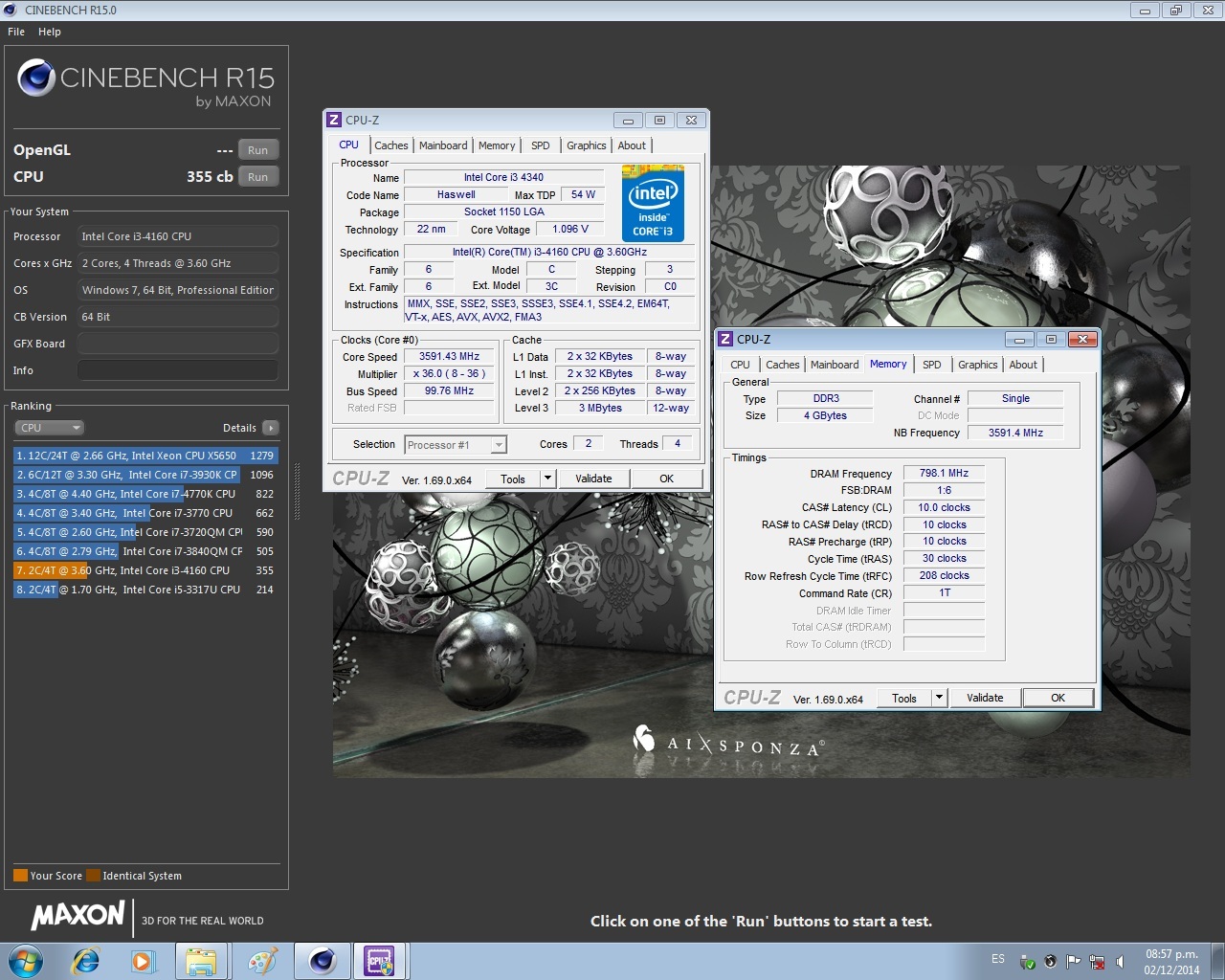
Task: Click the Info input field
Action: tap(178, 370)
